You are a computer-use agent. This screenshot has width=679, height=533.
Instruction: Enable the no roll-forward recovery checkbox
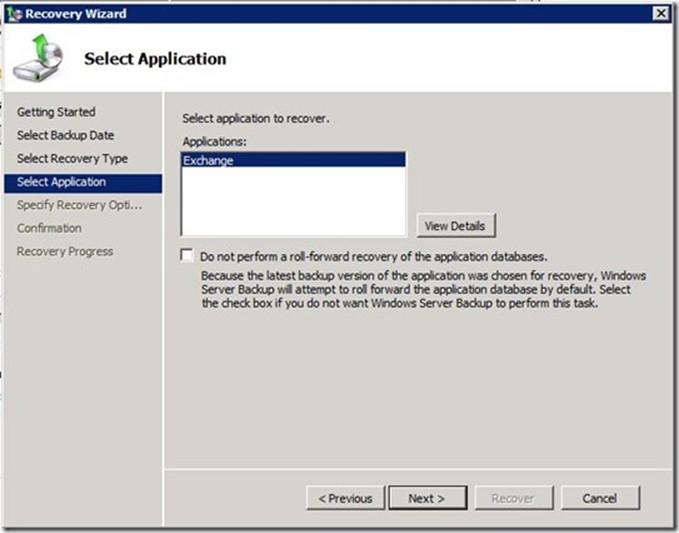tap(187, 256)
